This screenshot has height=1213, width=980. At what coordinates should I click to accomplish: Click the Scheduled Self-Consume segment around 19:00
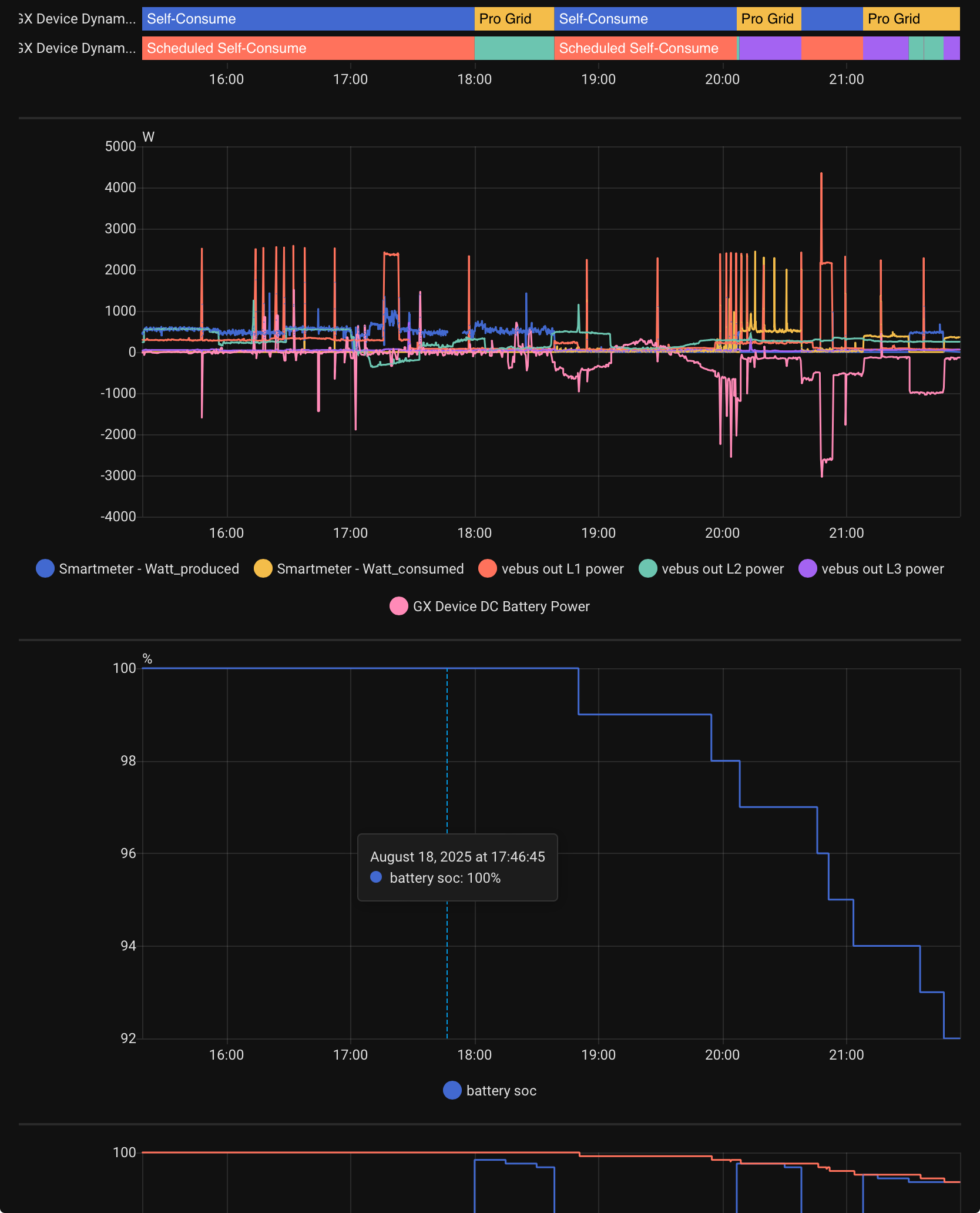[645, 48]
